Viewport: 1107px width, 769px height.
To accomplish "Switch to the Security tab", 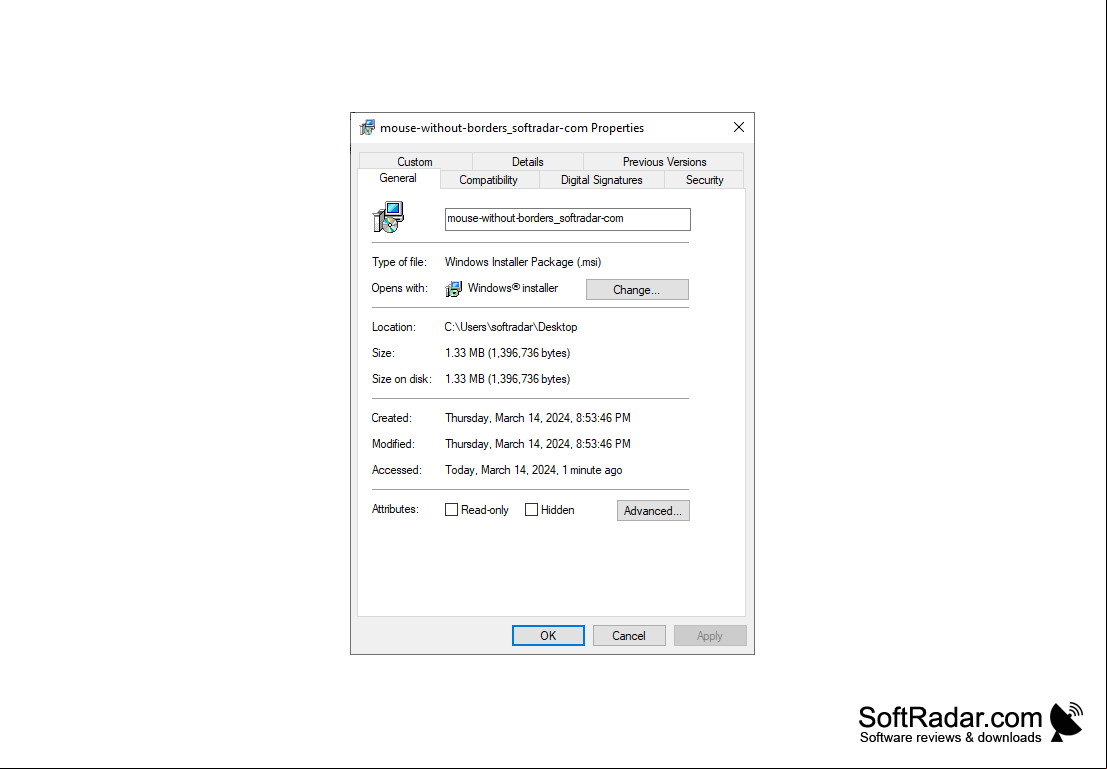I will click(705, 180).
